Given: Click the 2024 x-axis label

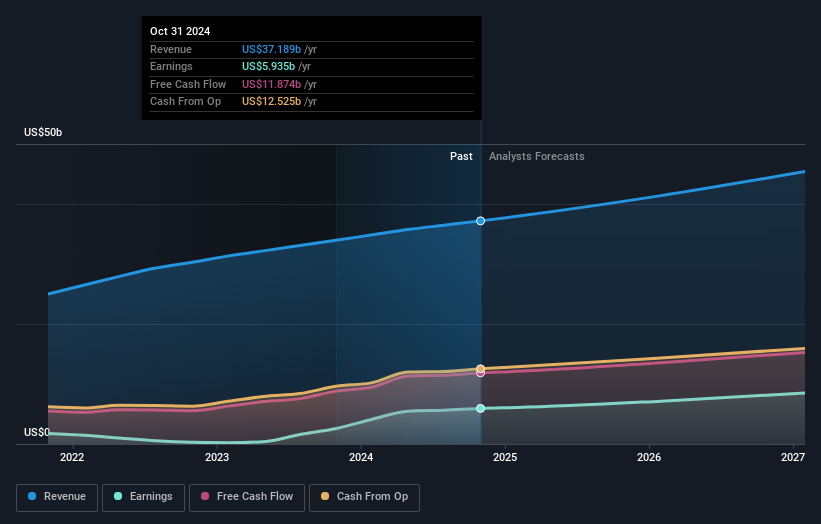Looking at the screenshot, I should [361, 458].
